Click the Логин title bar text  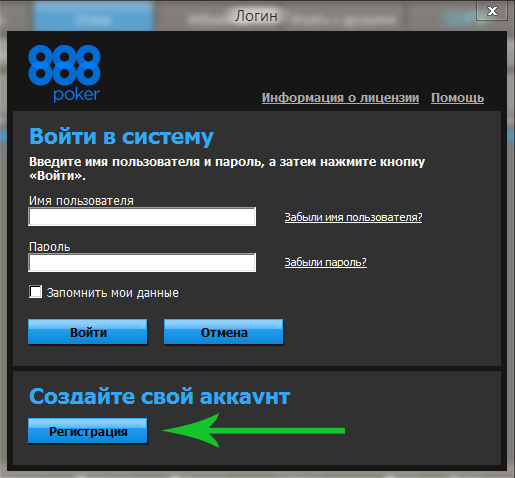point(256,16)
